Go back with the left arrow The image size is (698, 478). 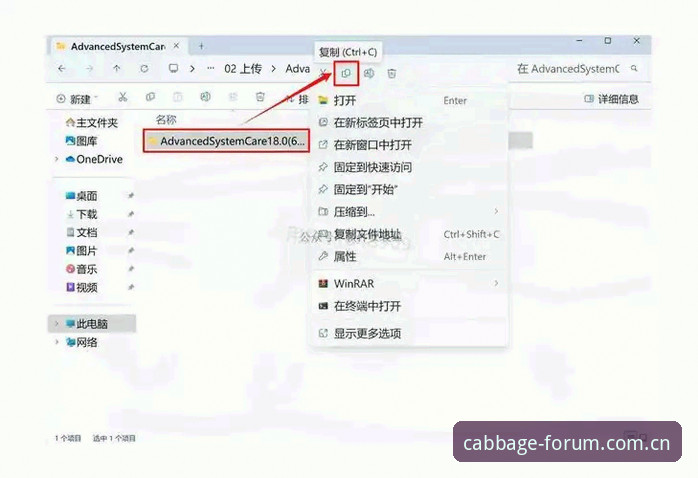click(62, 69)
